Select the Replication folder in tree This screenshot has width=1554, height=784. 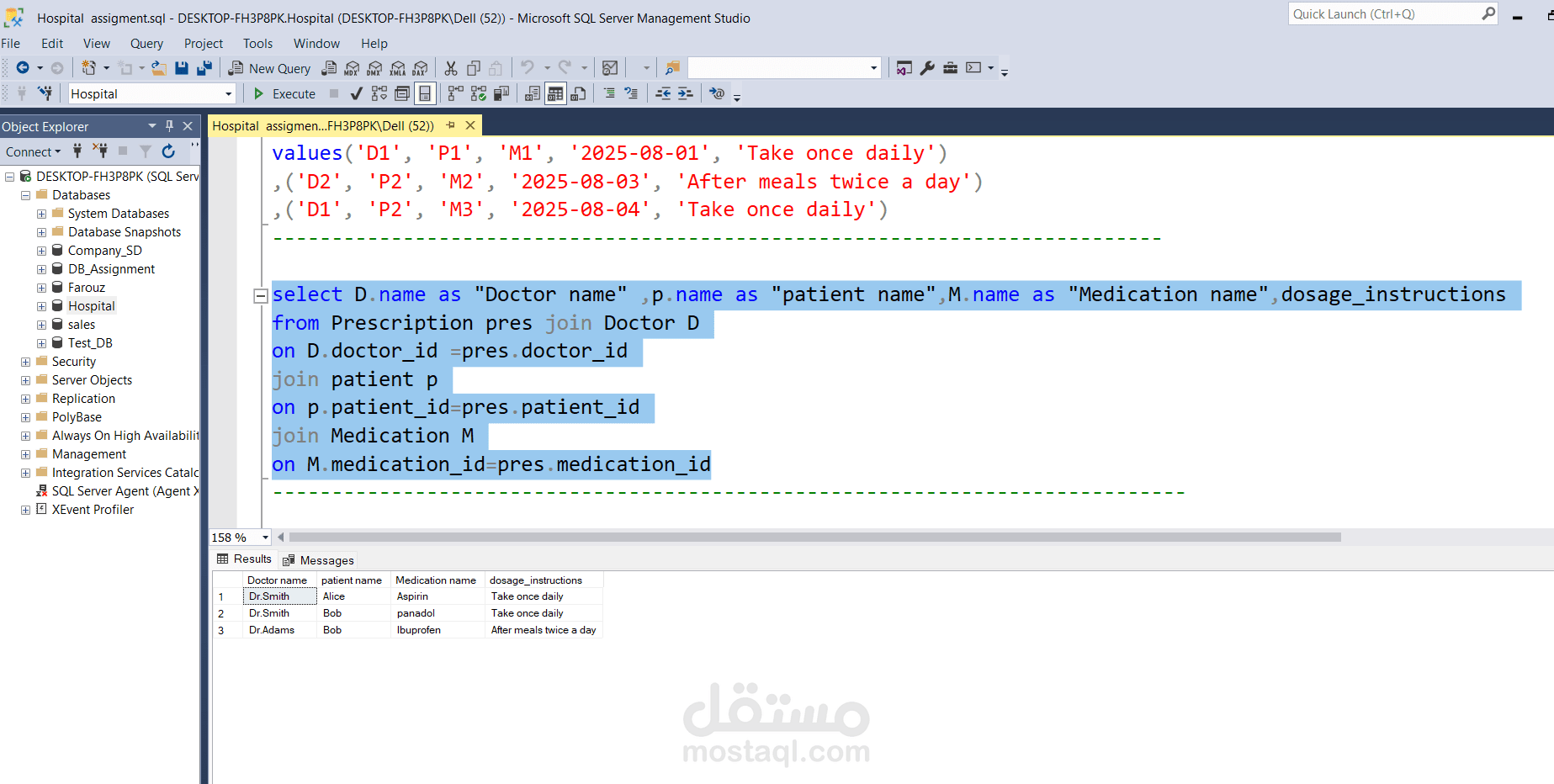[x=83, y=399]
